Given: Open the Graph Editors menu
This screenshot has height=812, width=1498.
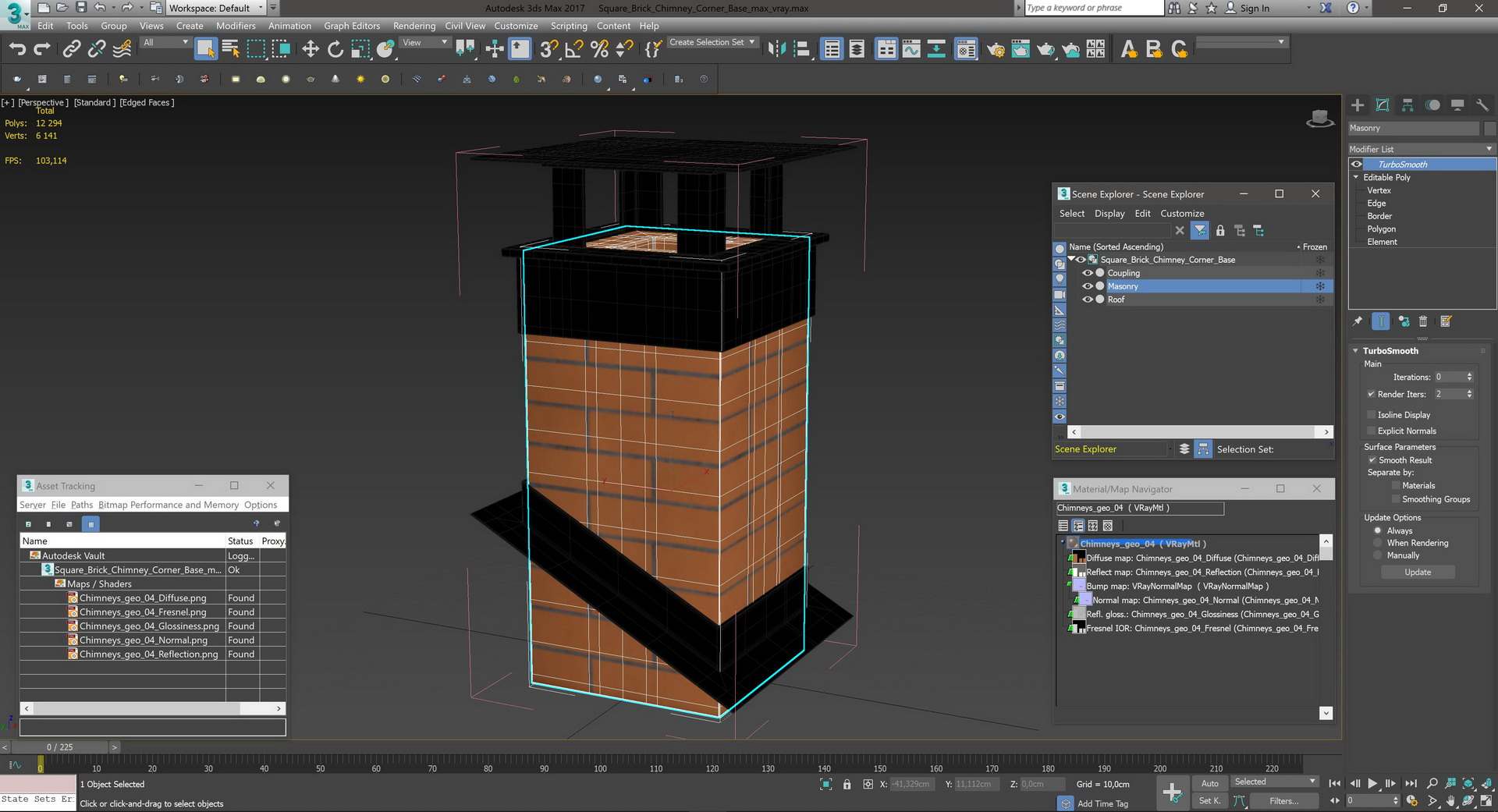Looking at the screenshot, I should pos(352,26).
